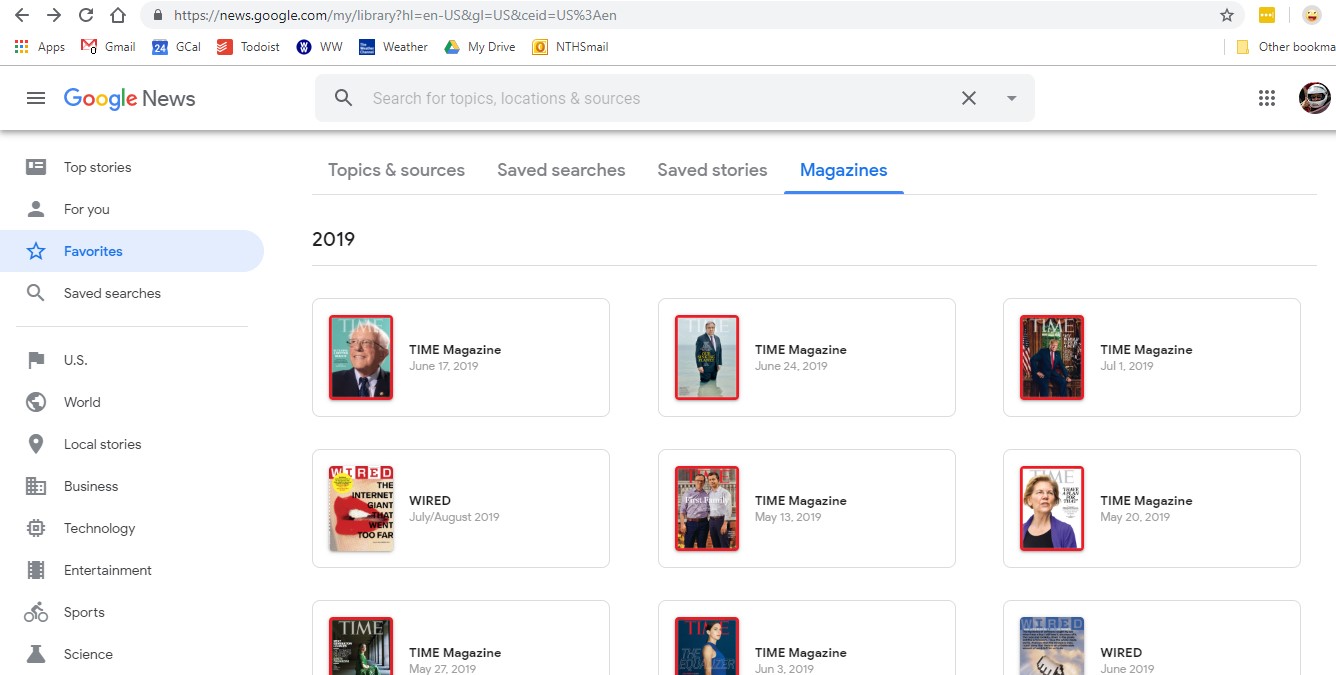The image size is (1336, 675).
Task: Bookmark this page with the star icon
Action: [x=1227, y=15]
